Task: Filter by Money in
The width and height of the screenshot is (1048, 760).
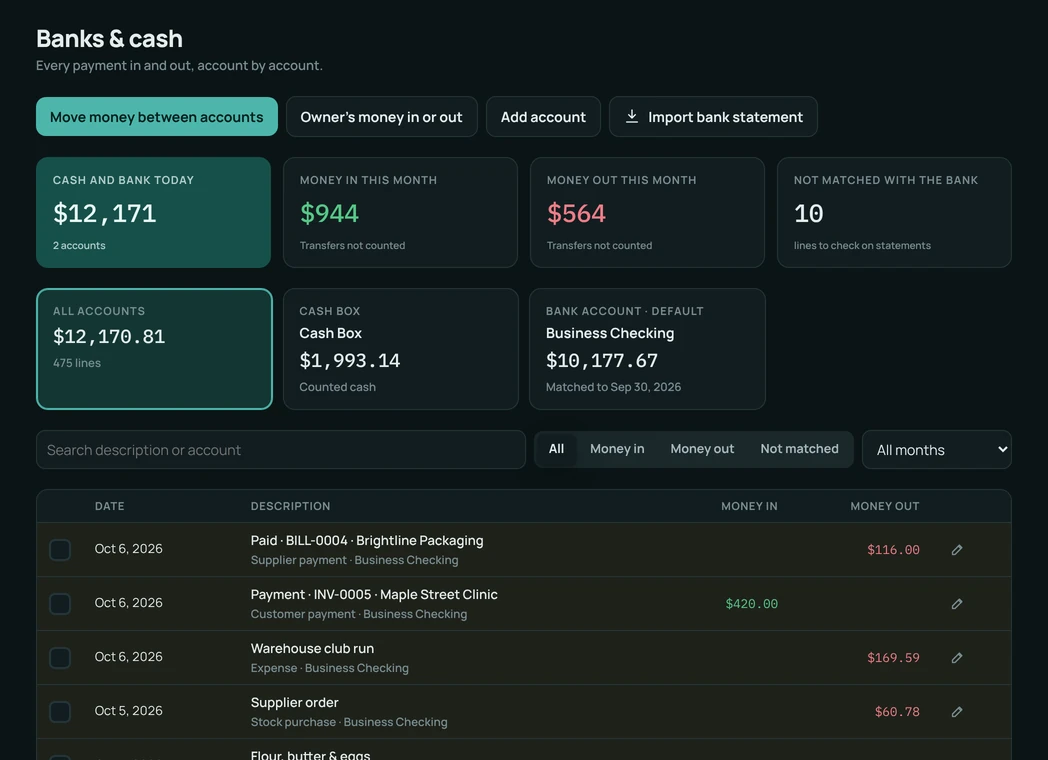Action: point(617,449)
